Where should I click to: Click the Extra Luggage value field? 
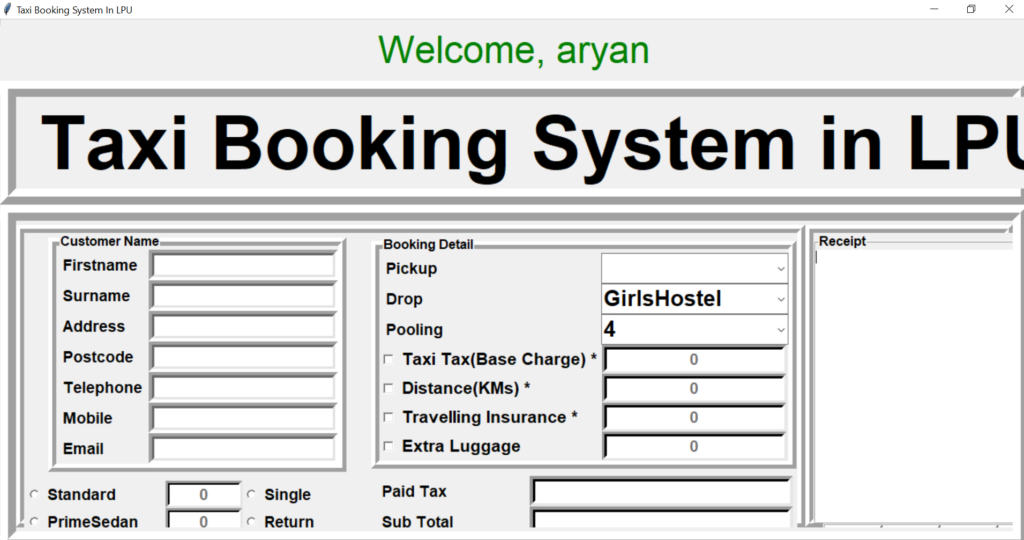pyautogui.click(x=694, y=447)
